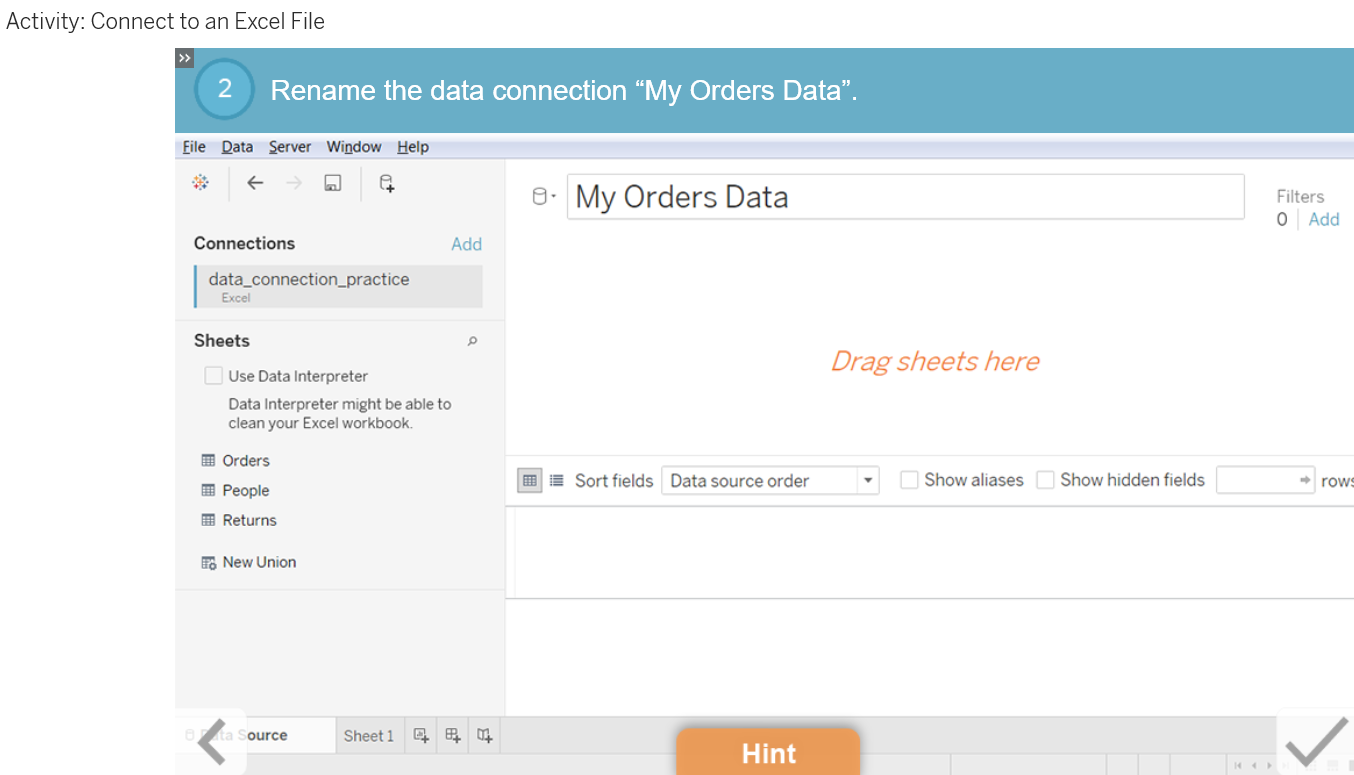
Task: Click the previous-page arrow in status bar
Action: [1255, 766]
